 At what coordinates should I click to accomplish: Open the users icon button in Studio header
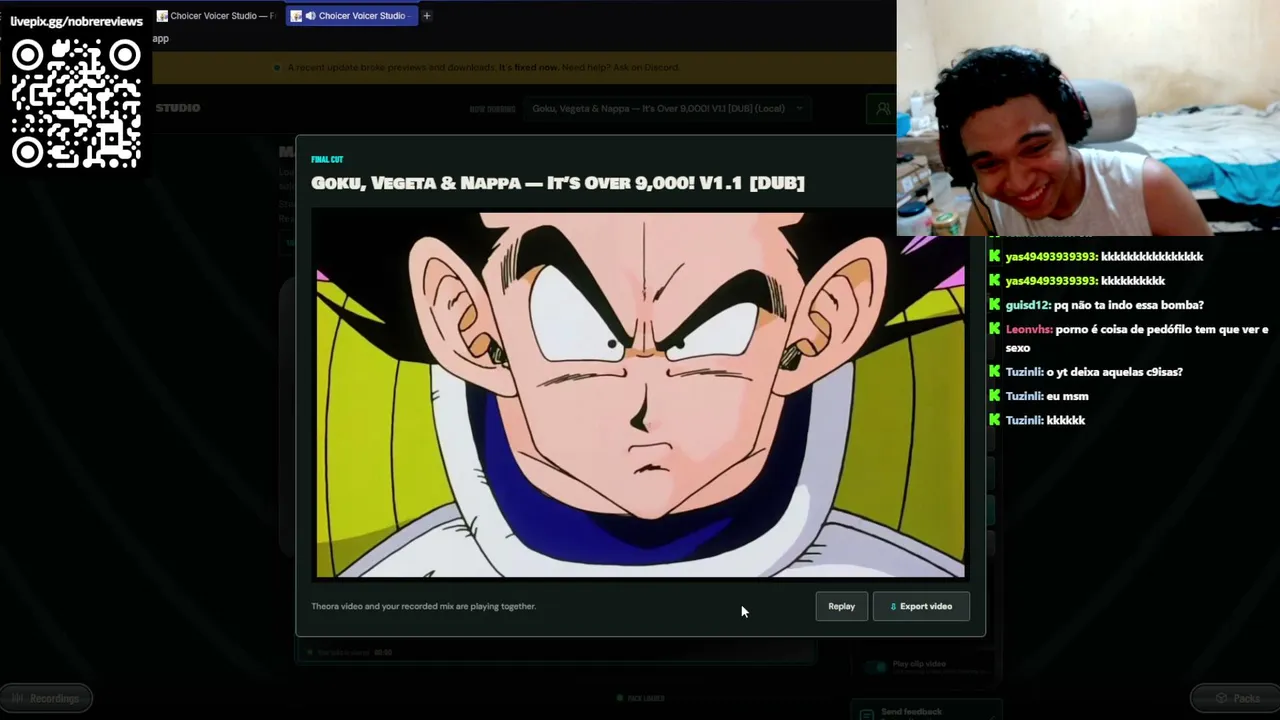point(883,108)
